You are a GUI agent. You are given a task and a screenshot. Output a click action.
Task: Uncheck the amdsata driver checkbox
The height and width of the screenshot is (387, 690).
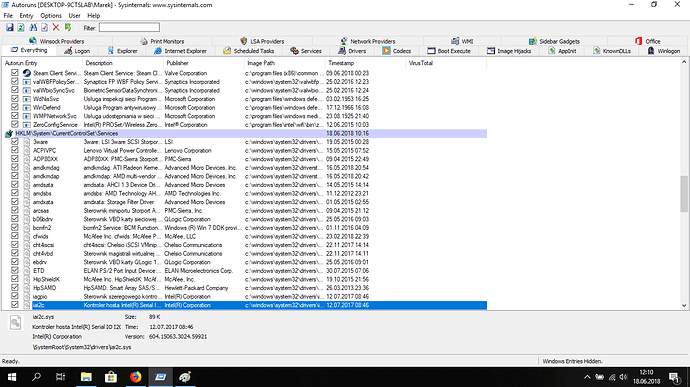(15, 185)
